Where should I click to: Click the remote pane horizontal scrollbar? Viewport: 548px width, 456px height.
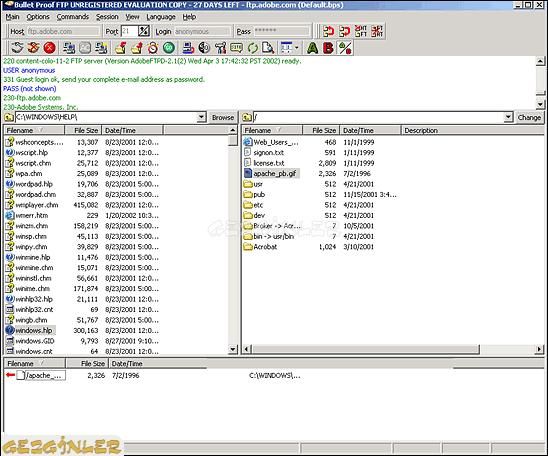[x=366, y=349]
